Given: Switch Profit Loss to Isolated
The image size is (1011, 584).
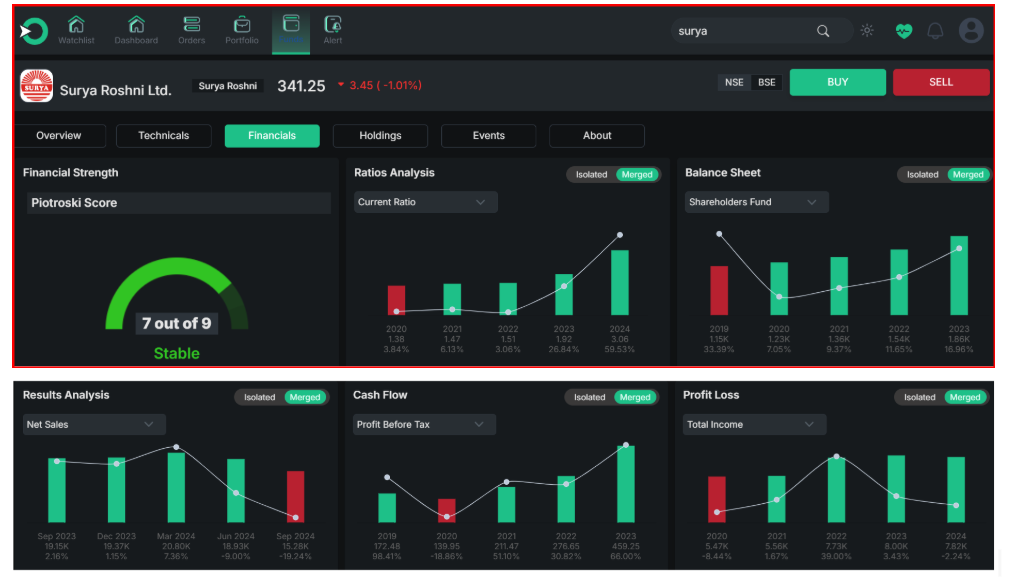Looking at the screenshot, I should [x=919, y=397].
